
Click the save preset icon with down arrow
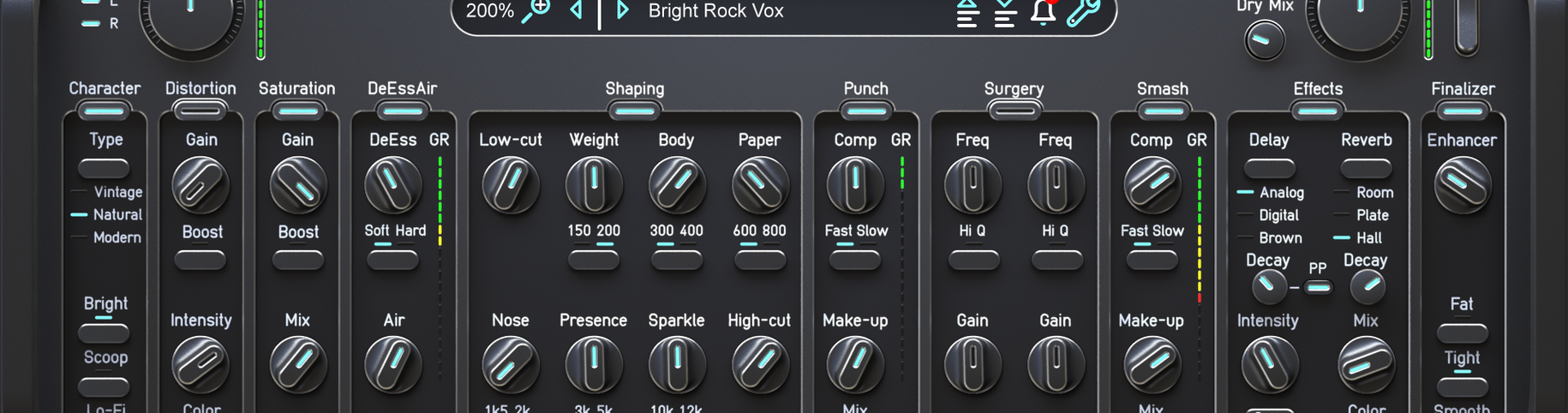click(1005, 13)
